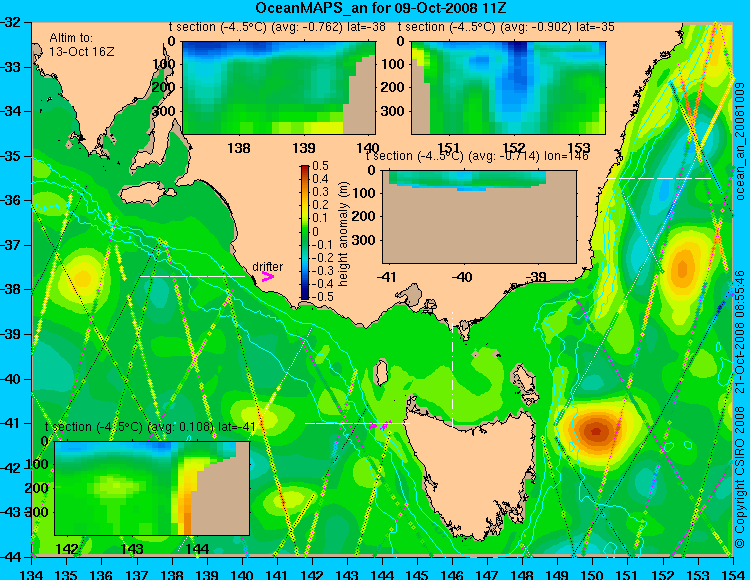Click the 't section ... lat=-38' inset title
The height and width of the screenshot is (580, 750).
coord(277,27)
